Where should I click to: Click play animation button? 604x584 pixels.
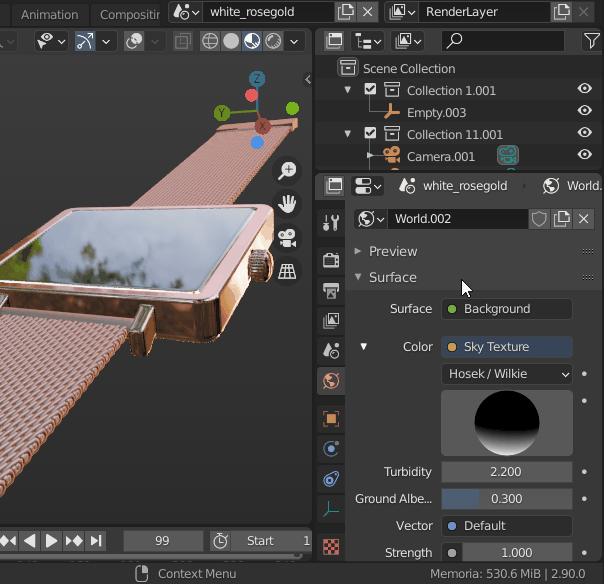(x=51, y=541)
